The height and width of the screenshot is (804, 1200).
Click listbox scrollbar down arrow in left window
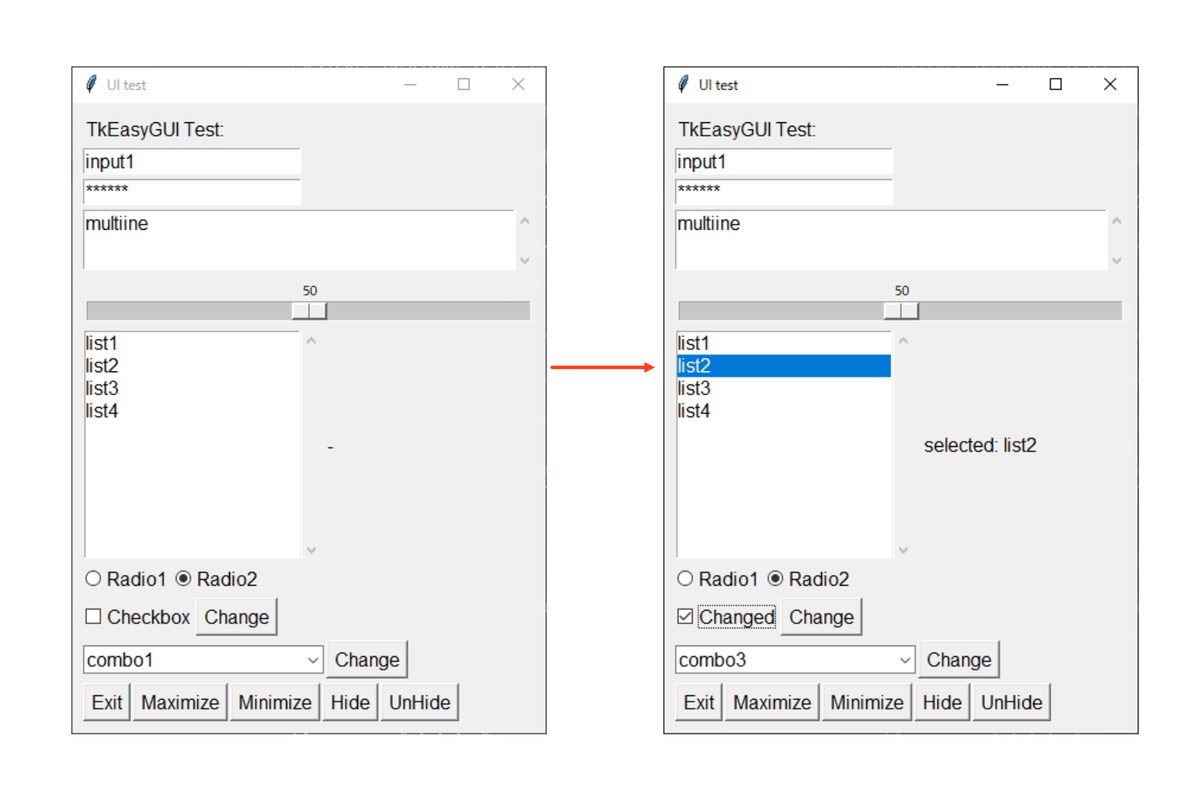point(311,549)
